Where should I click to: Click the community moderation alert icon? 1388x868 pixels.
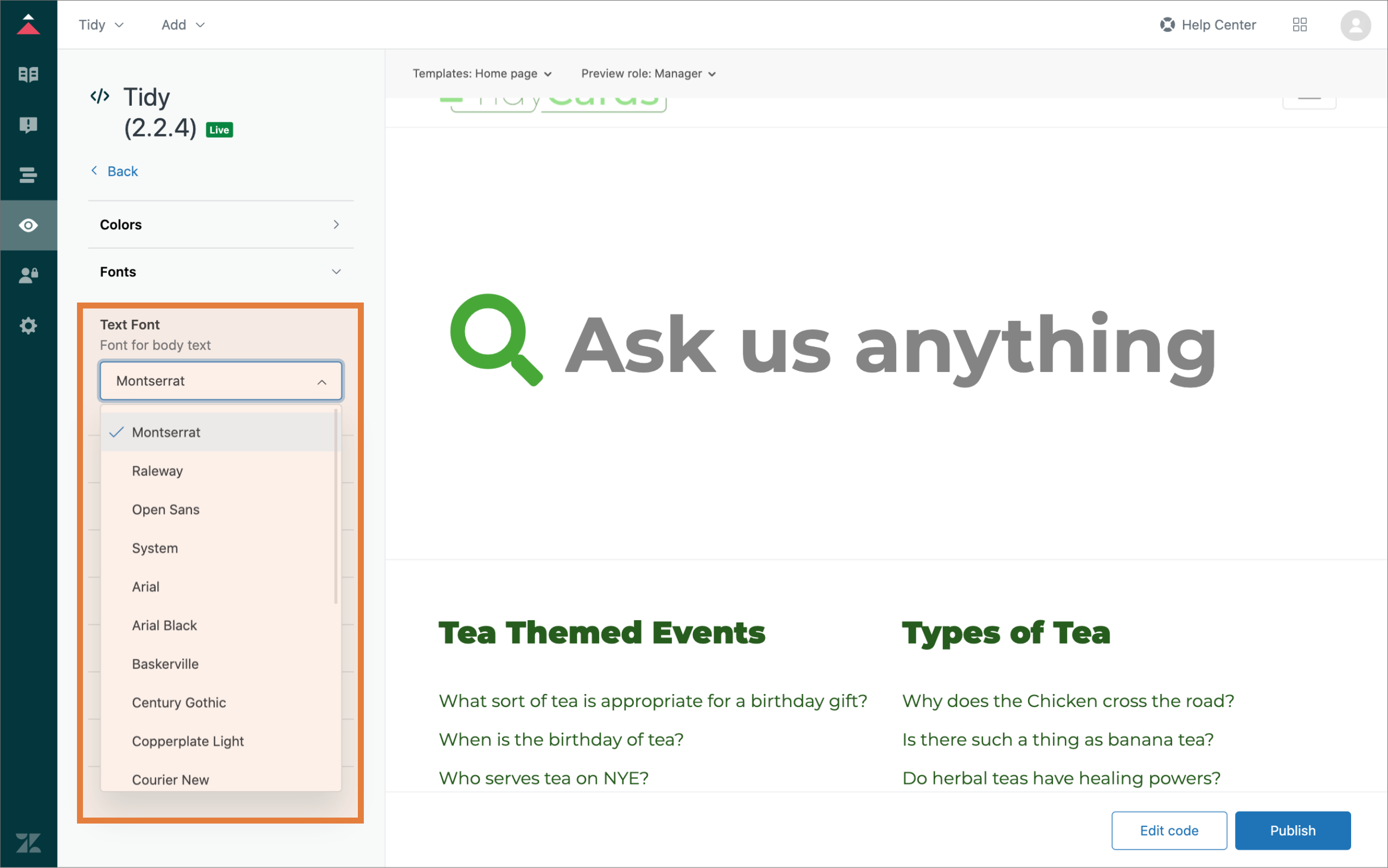click(28, 125)
